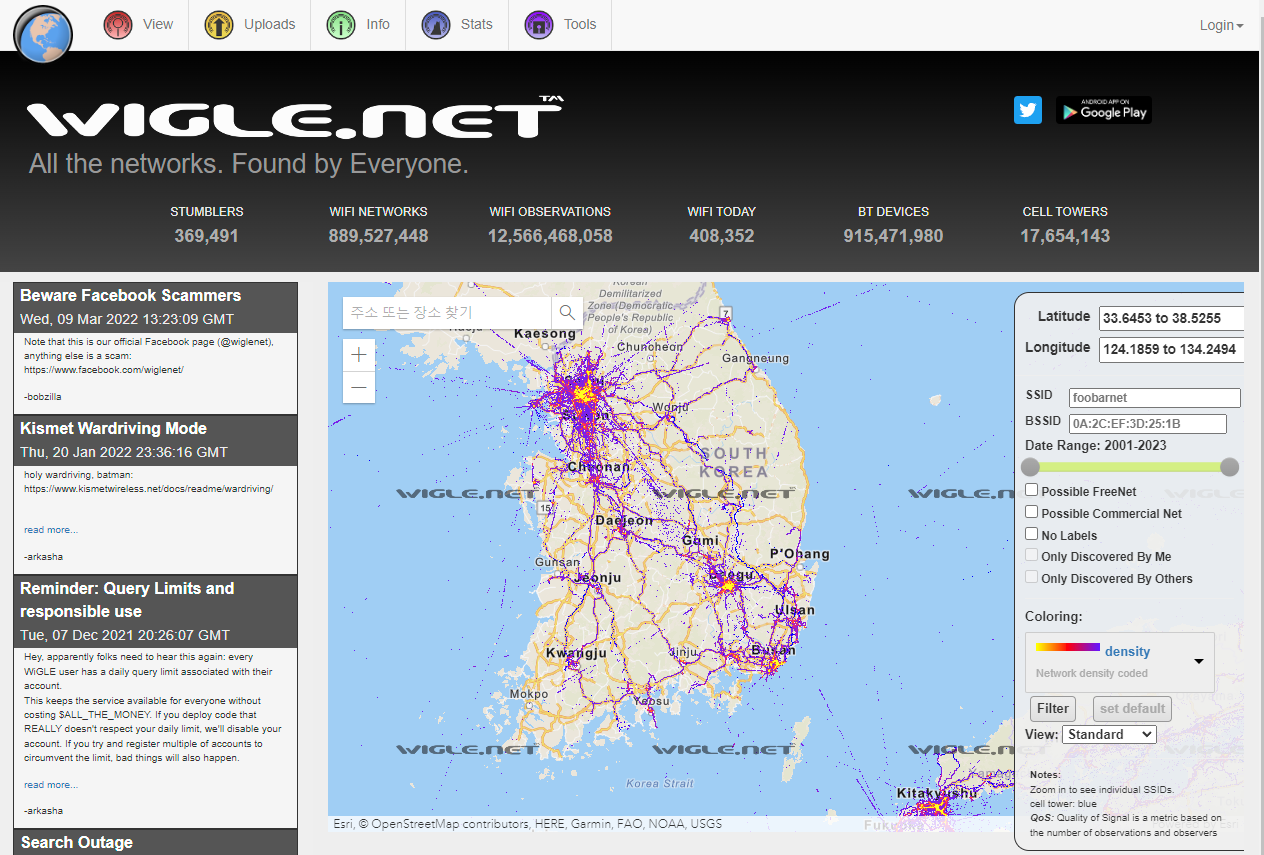Open the View menu
1264x855 pixels.
click(139, 25)
